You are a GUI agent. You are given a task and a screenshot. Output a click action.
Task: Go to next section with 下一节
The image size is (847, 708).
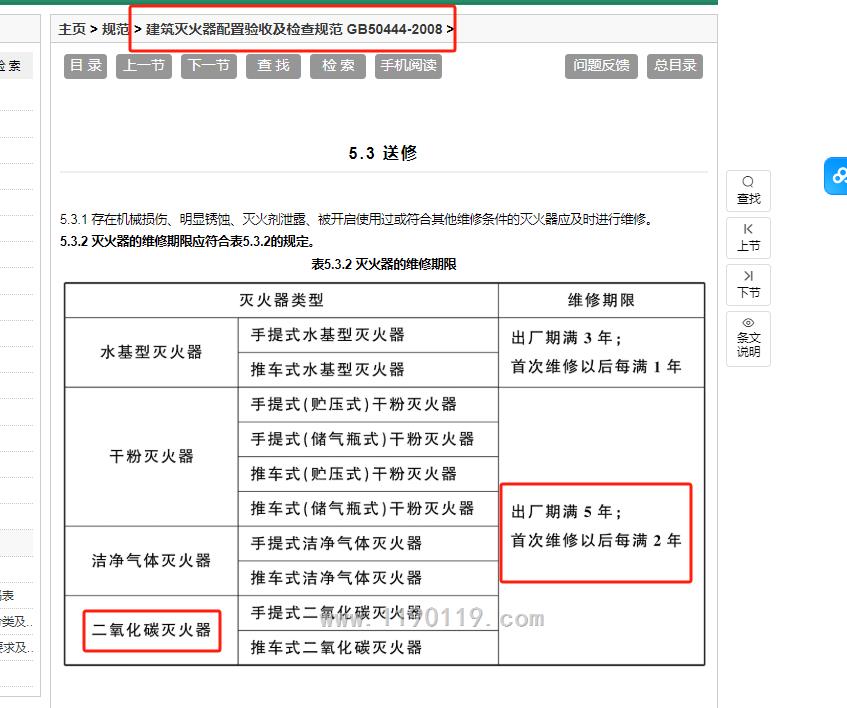click(208, 66)
